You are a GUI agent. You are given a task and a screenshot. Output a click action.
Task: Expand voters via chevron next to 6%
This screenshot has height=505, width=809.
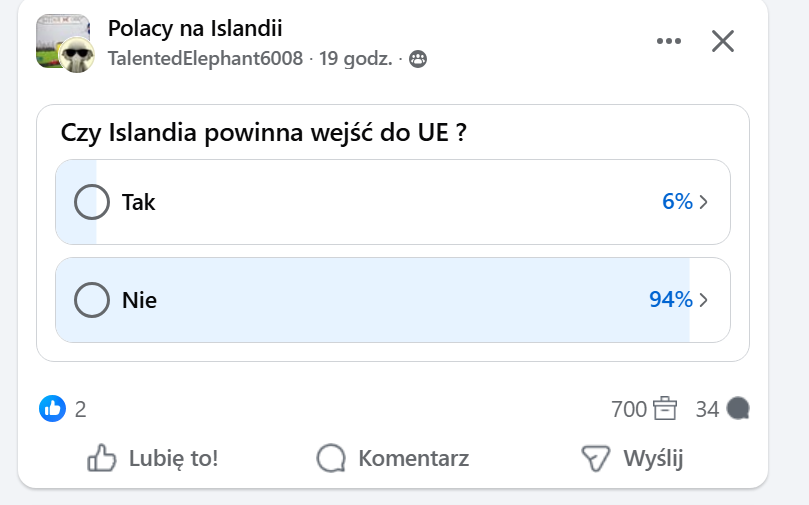pos(704,202)
